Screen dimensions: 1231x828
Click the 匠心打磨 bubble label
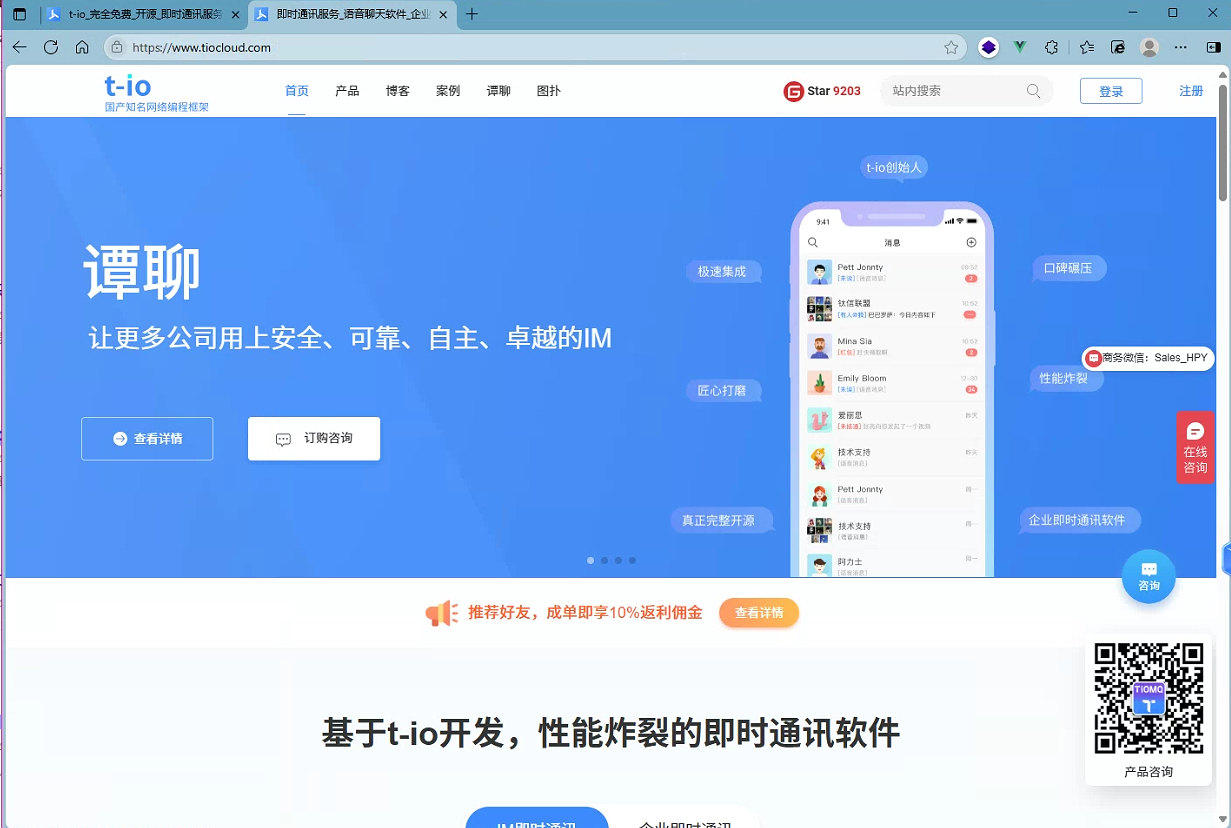click(x=722, y=390)
